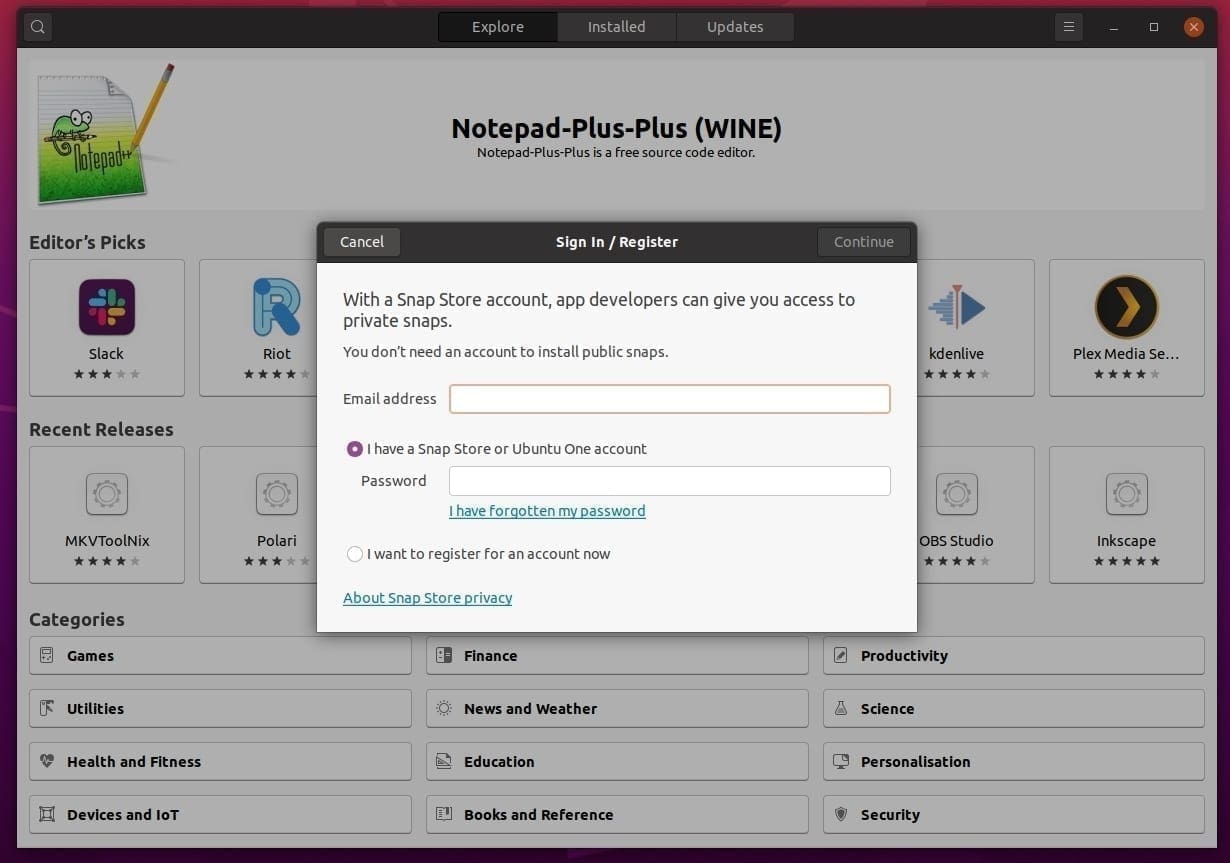Viewport: 1230px width, 863px height.
Task: Click the Notepad-Plus-Plus banner logo
Action: click(x=105, y=134)
